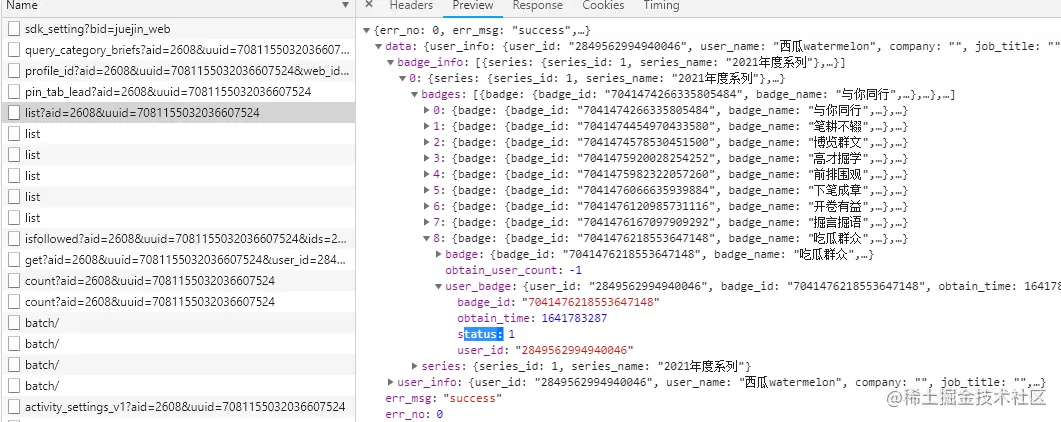The width and height of the screenshot is (1061, 422).
Task: Open the Response tab
Action: tap(537, 5)
